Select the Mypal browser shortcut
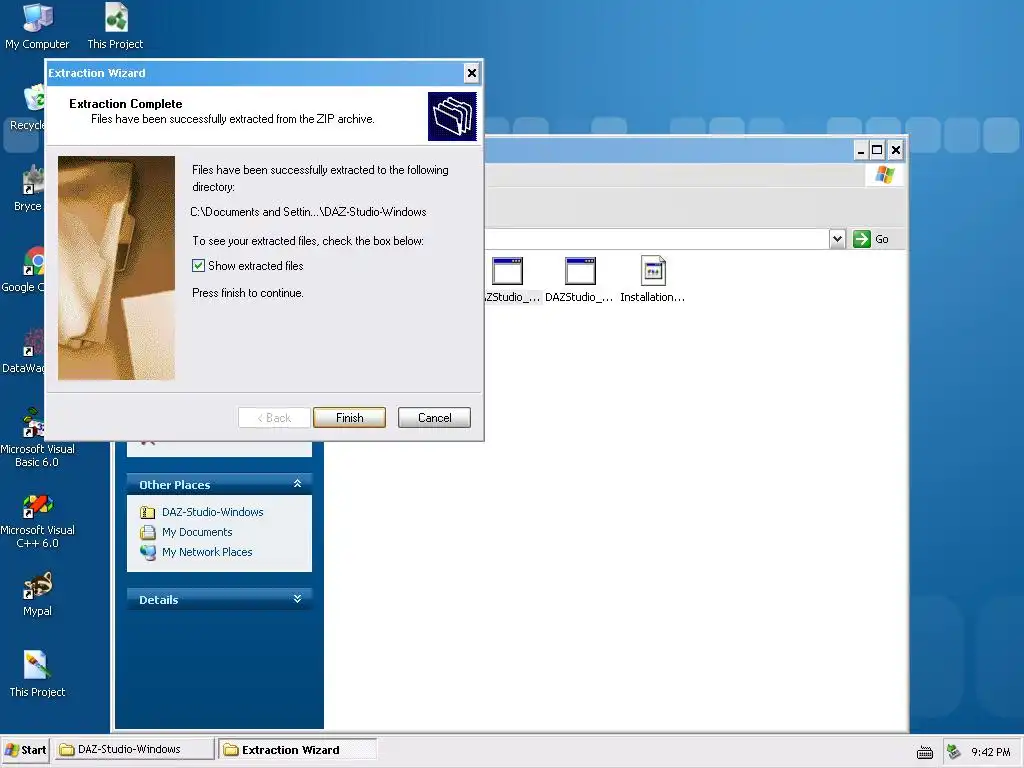Image resolution: width=1024 pixels, height=768 pixels. tap(37, 594)
